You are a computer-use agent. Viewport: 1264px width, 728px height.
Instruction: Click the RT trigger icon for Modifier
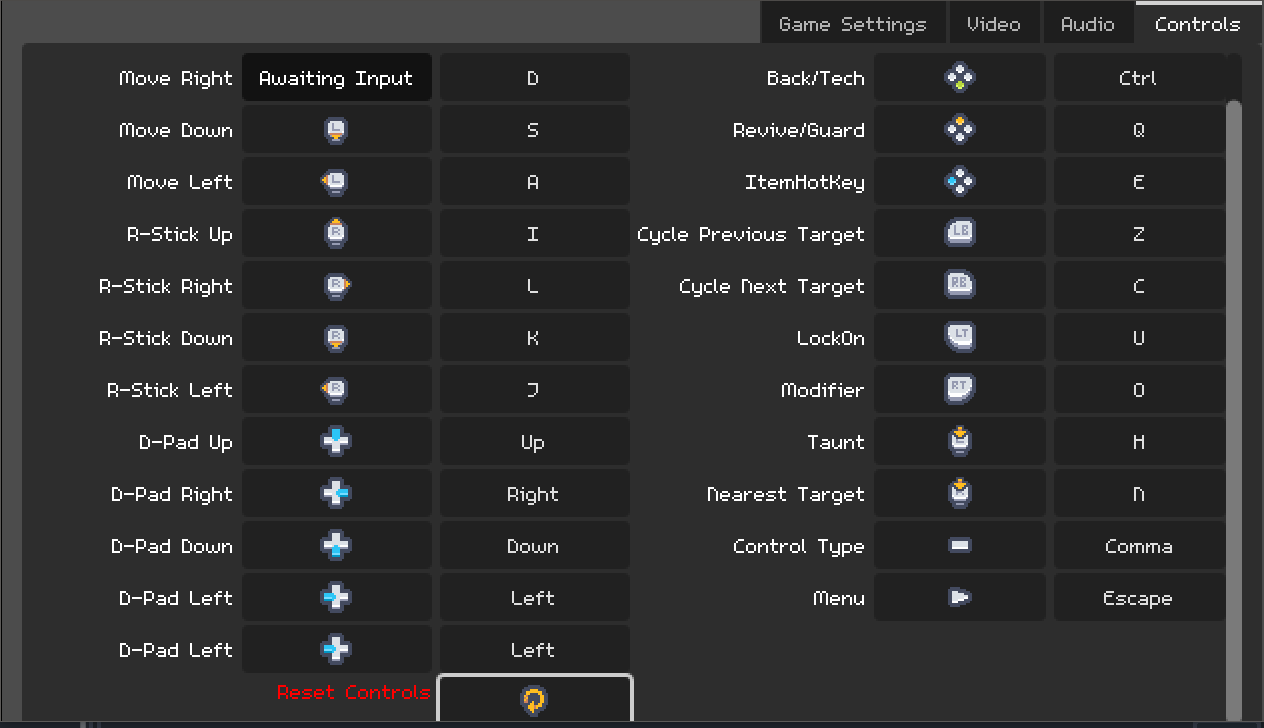tap(960, 390)
